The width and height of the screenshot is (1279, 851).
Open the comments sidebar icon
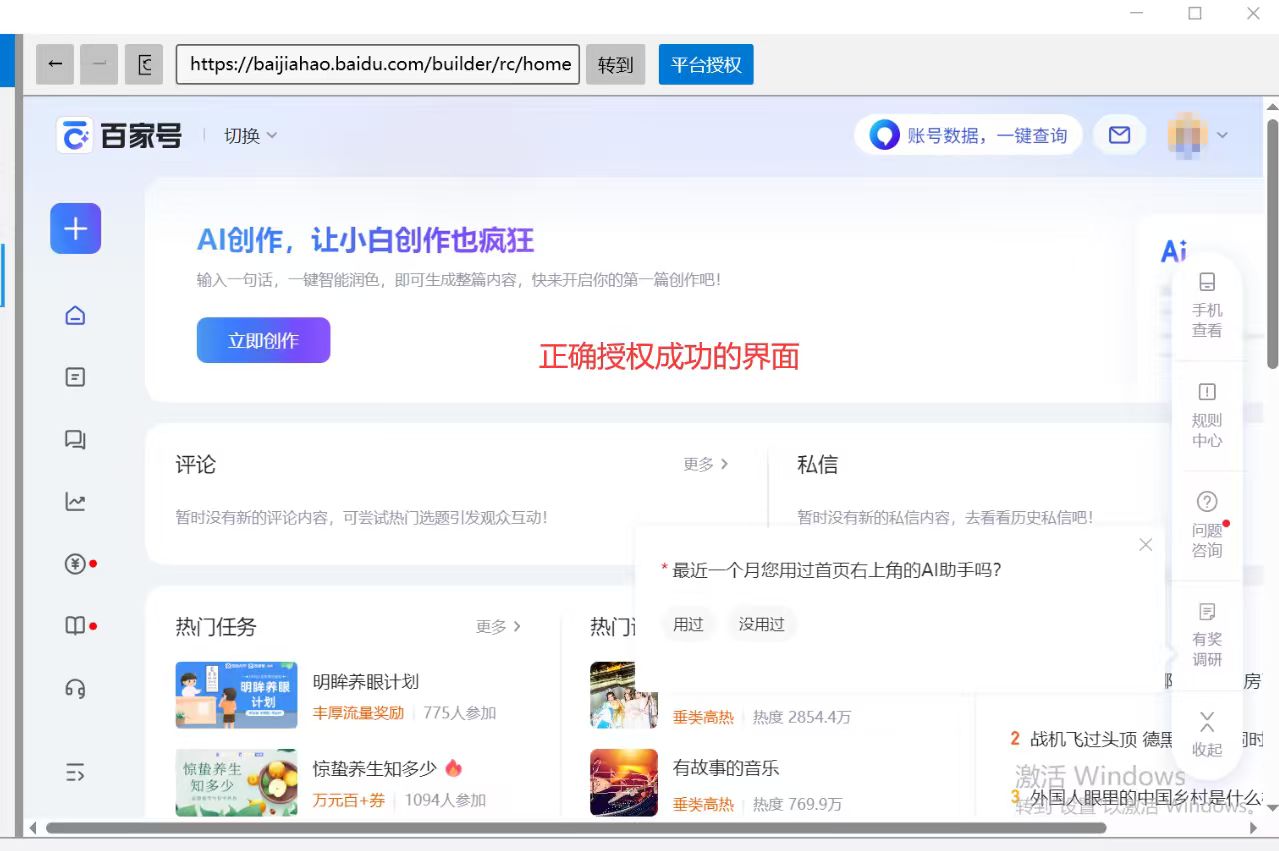pos(75,439)
